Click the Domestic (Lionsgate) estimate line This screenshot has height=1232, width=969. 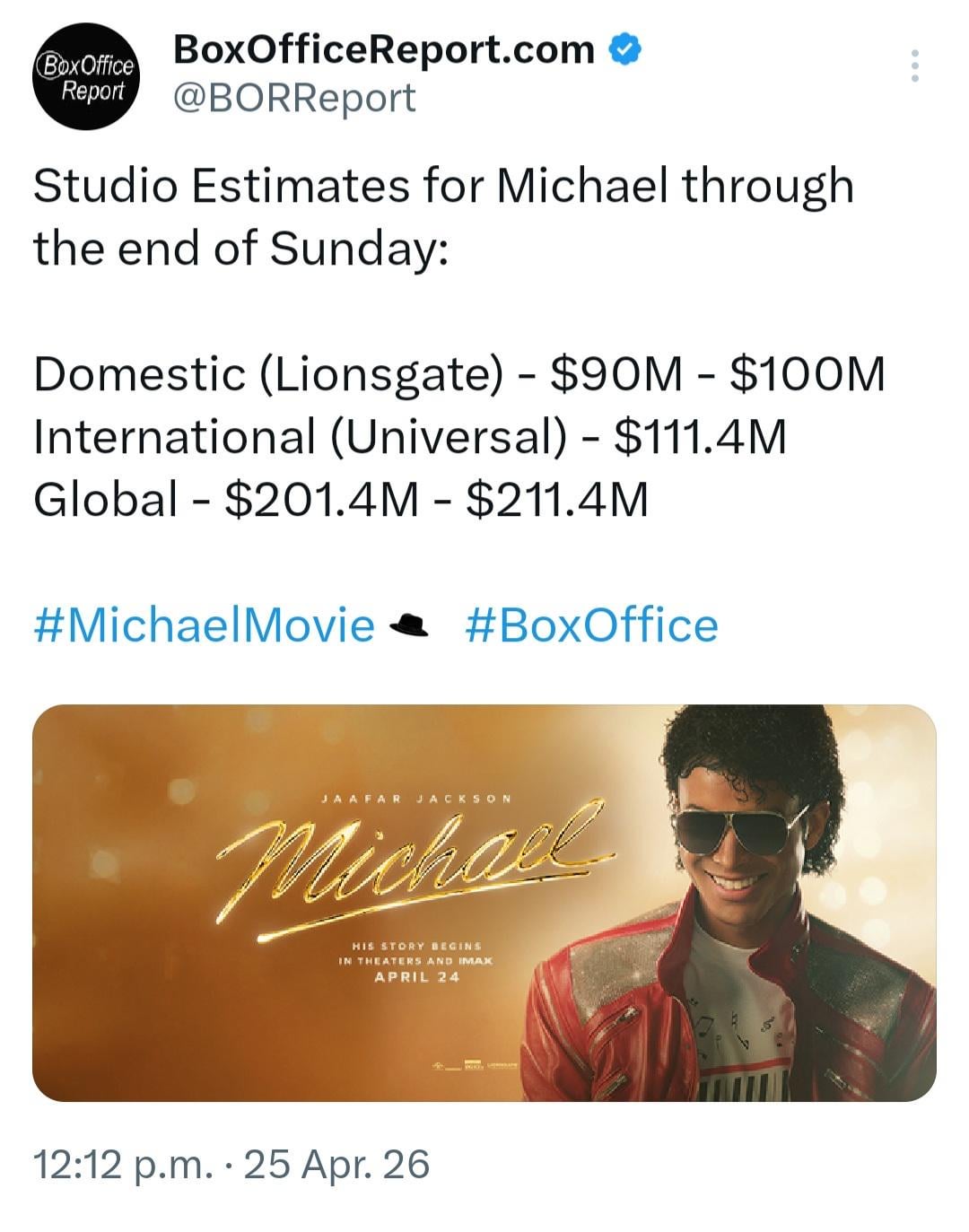pyautogui.click(x=458, y=373)
